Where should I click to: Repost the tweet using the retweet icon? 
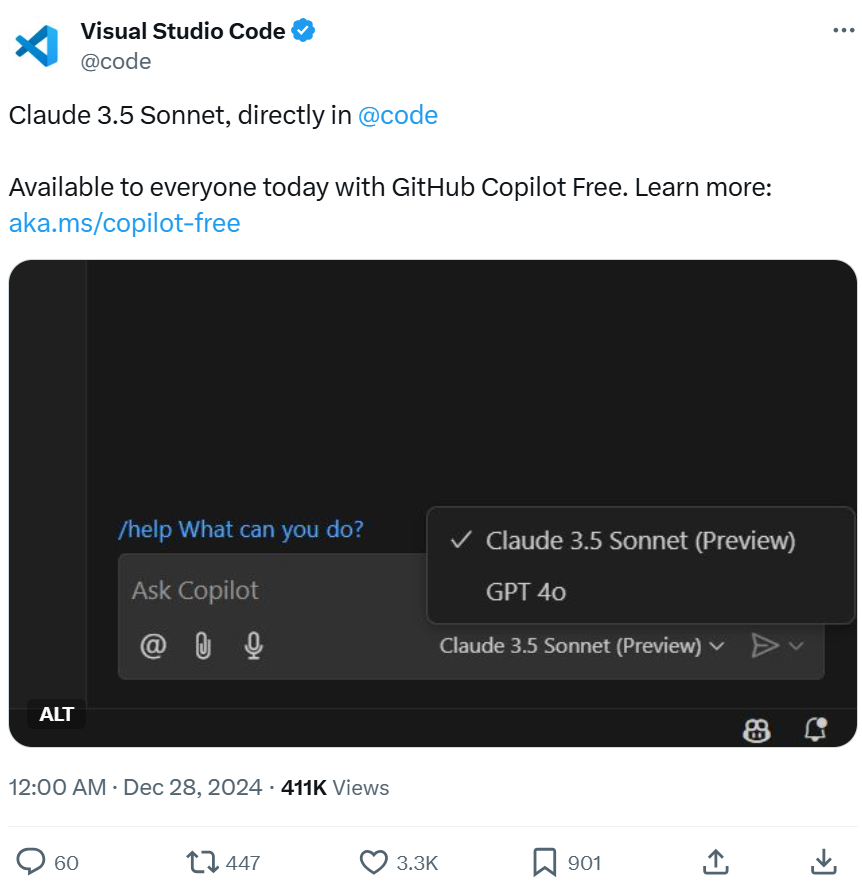[x=202, y=862]
